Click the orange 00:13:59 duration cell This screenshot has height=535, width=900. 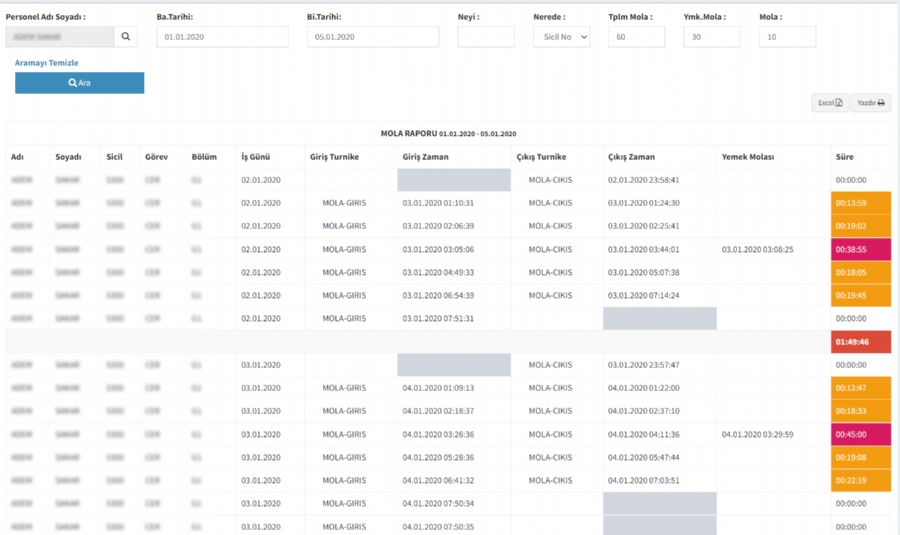click(860, 203)
